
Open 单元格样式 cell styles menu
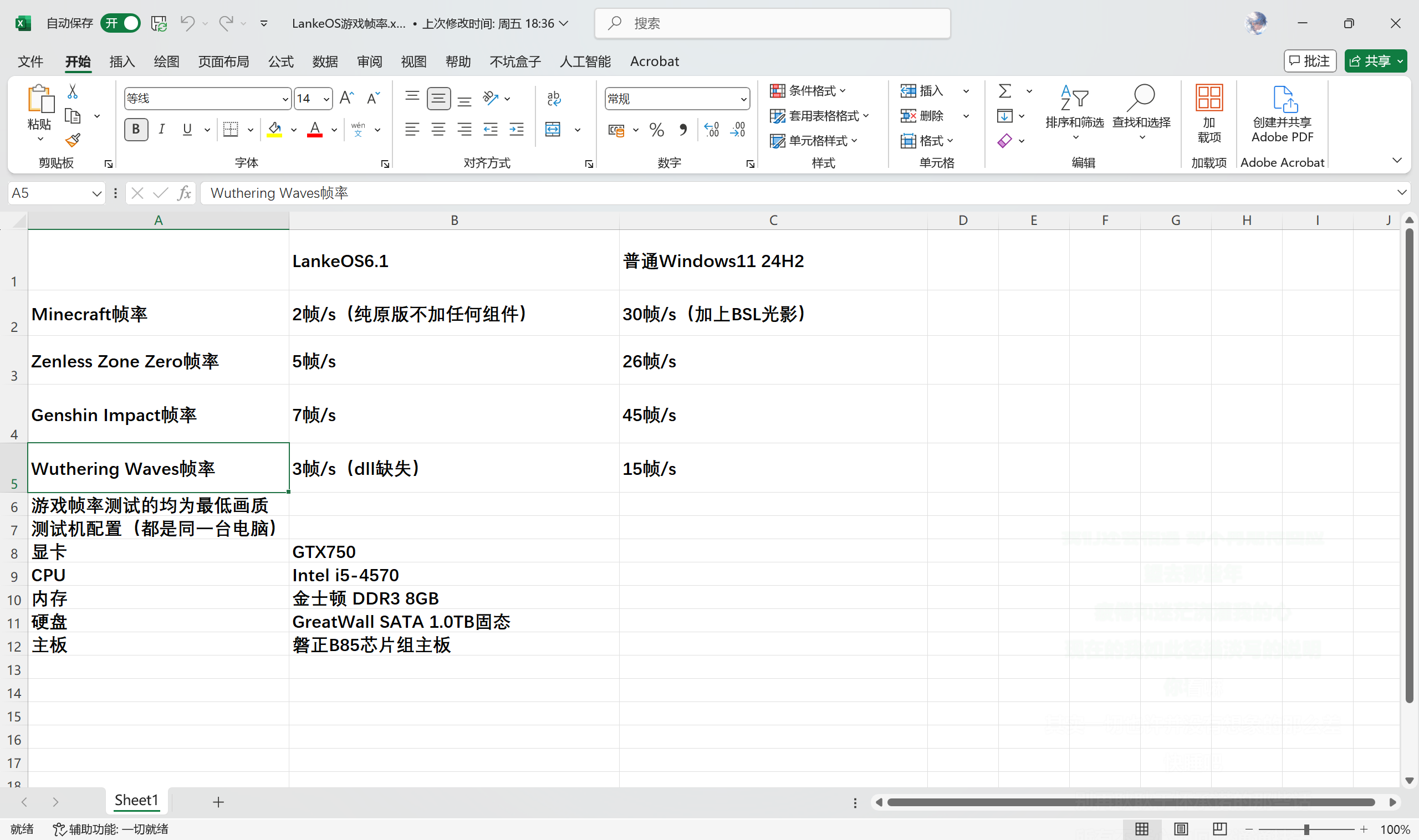click(814, 141)
